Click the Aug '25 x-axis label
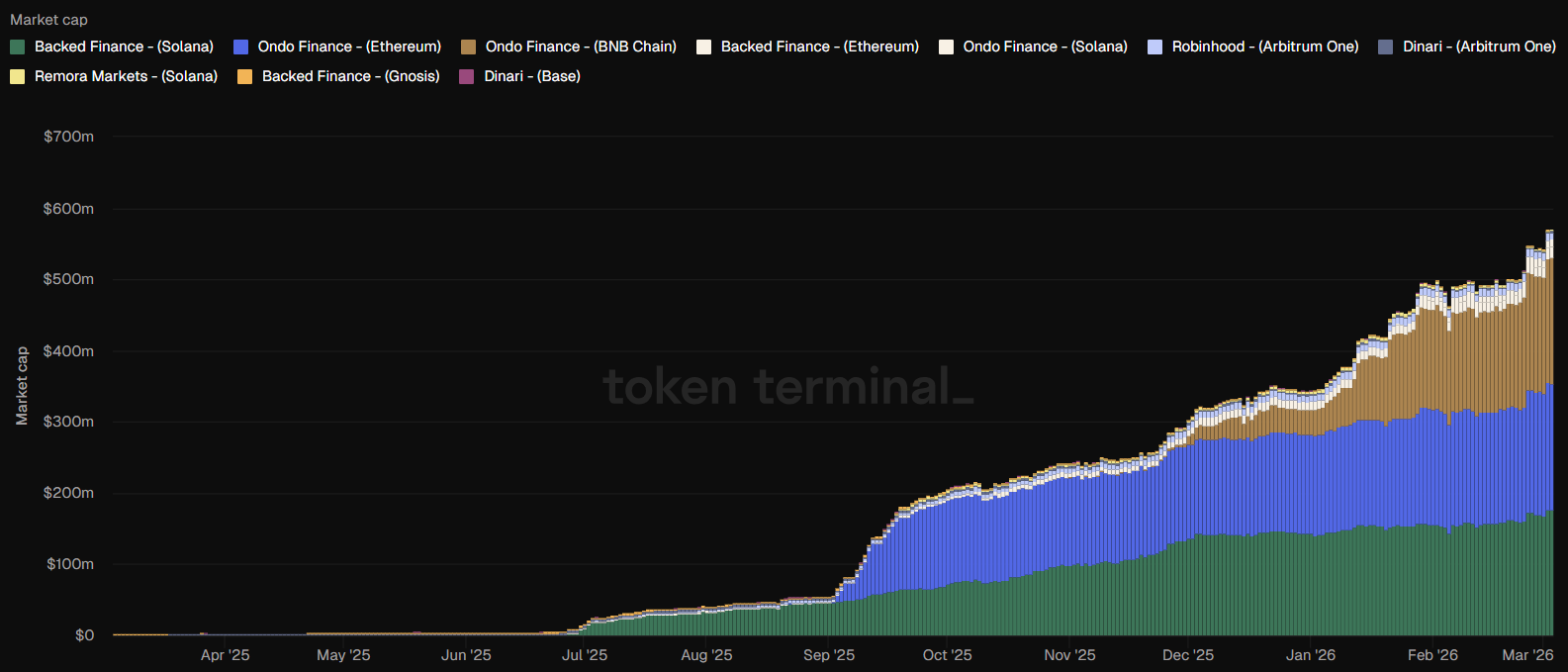Viewport: 1568px width, 672px height. coord(706,655)
